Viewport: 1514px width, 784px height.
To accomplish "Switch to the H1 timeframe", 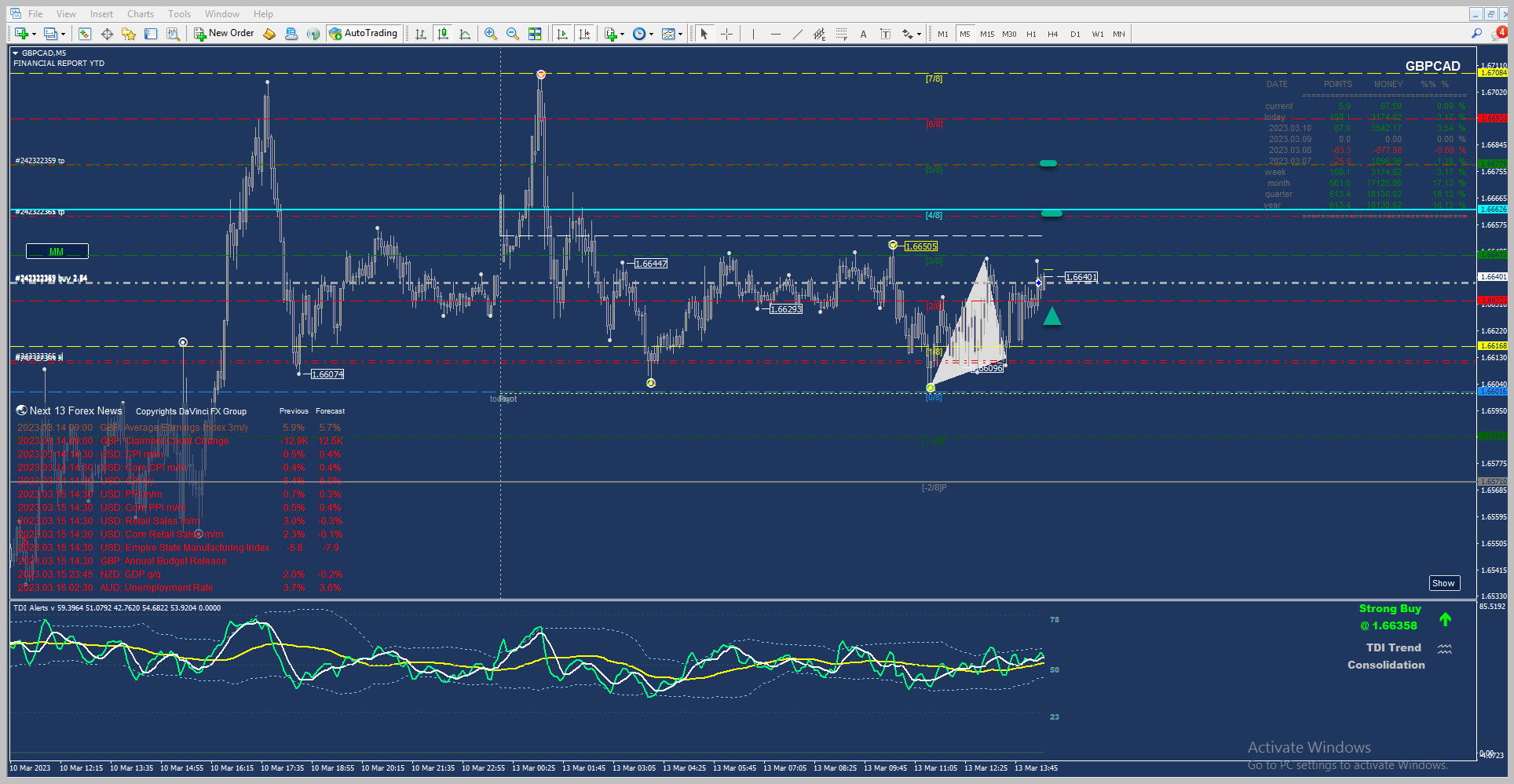I will pos(1031,34).
